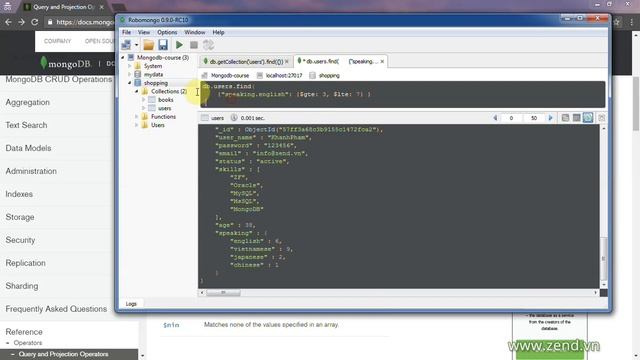Open the Logs panel at bottom
The width and height of the screenshot is (640, 360).
tap(131, 304)
